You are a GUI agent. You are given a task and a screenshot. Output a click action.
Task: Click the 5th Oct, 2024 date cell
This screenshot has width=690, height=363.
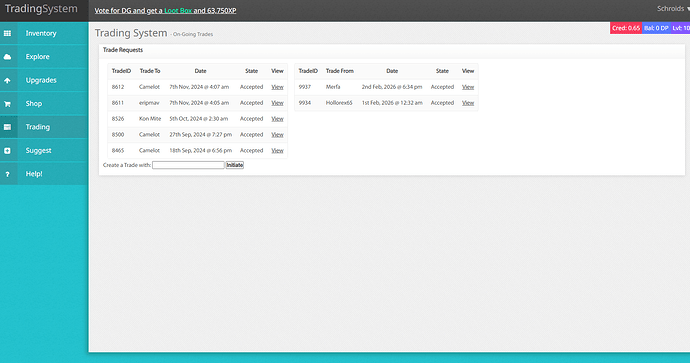coord(199,119)
